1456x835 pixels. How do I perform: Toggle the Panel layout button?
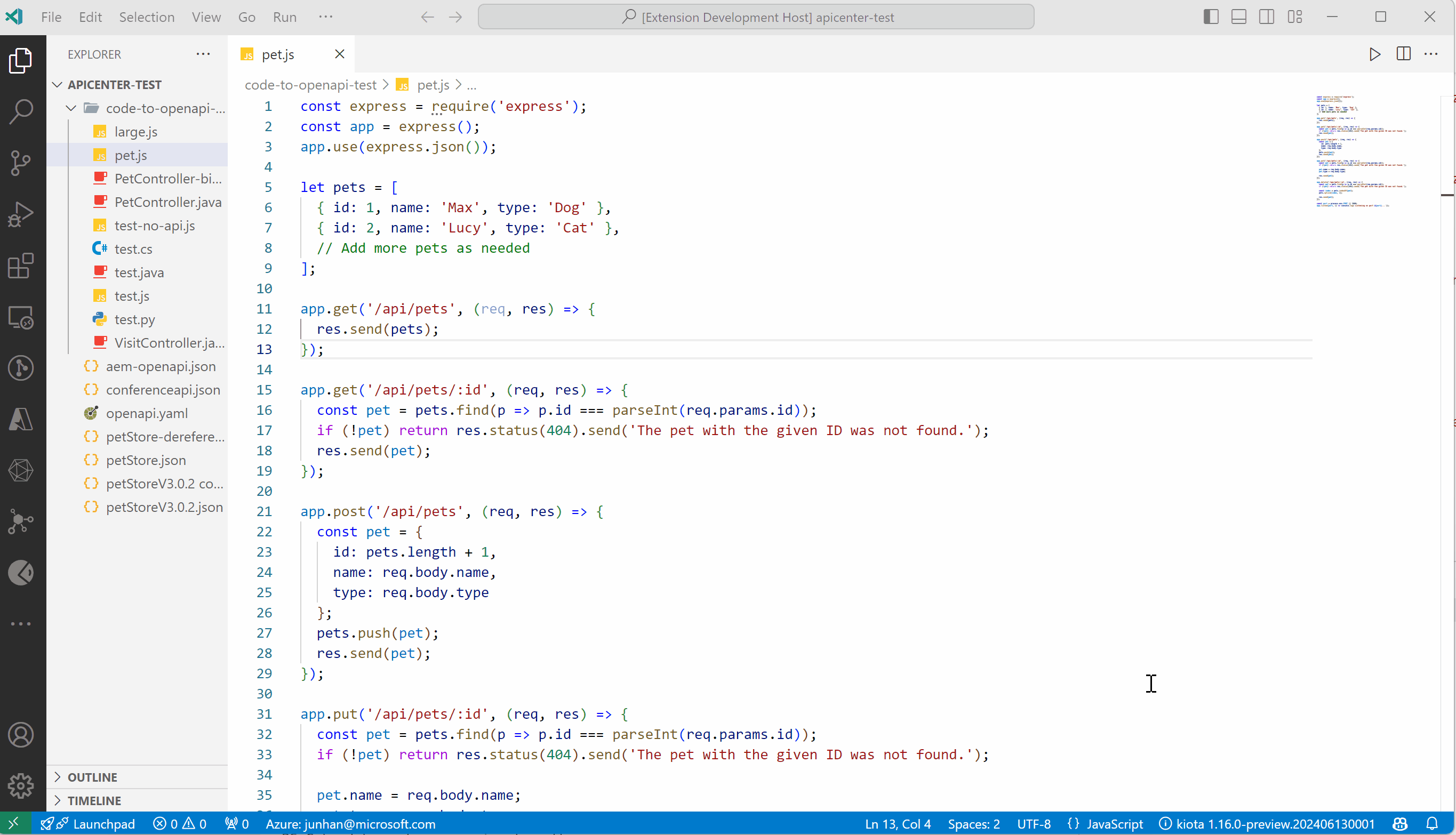pos(1238,17)
